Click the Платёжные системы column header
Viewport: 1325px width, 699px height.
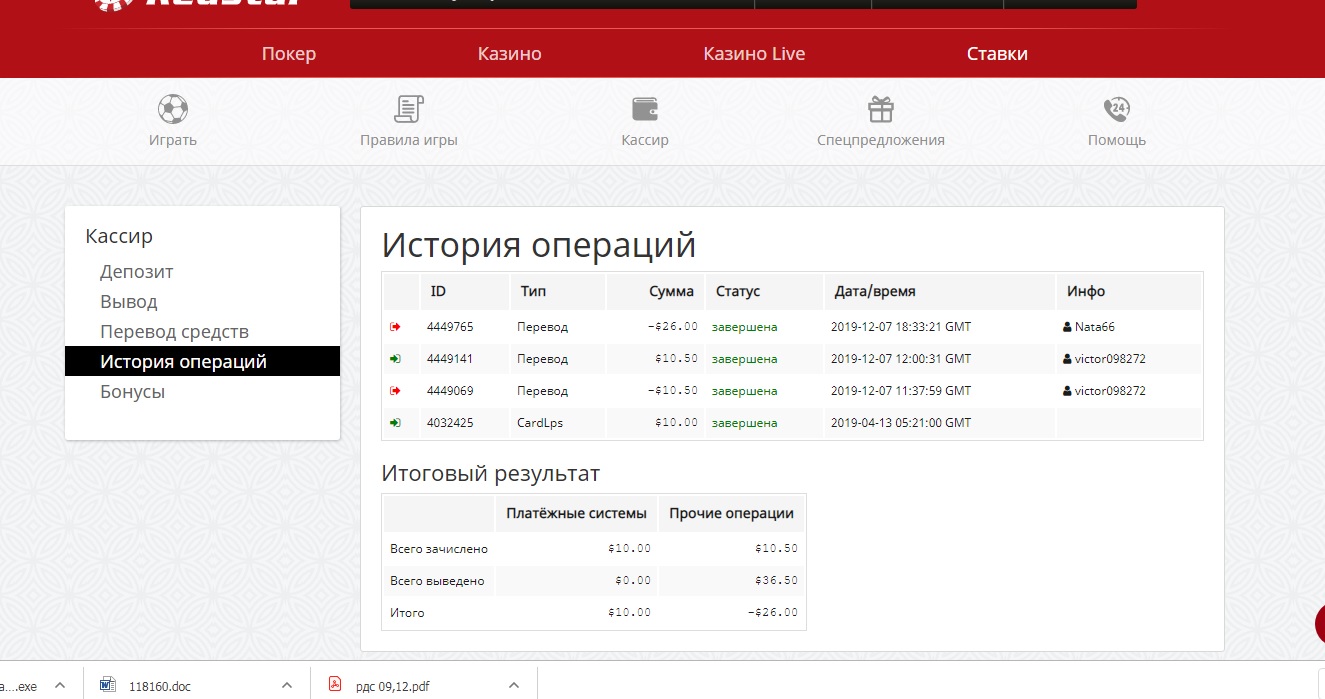(576, 514)
